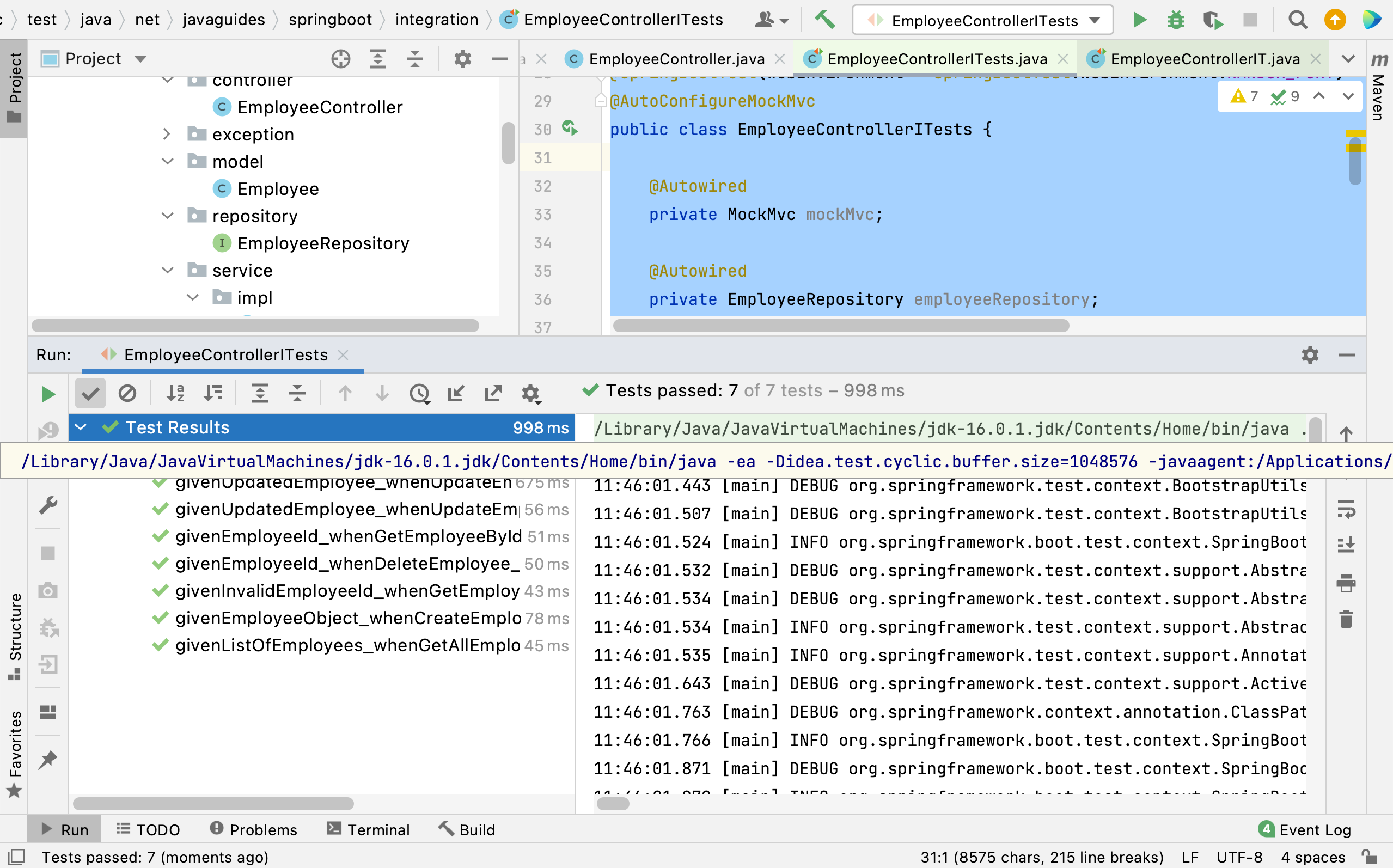Open Run tool window gear settings
This screenshot has height=868, width=1393.
click(1310, 355)
